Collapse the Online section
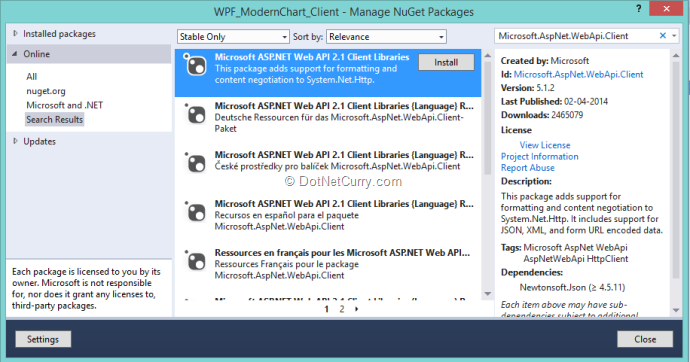This screenshot has width=690, height=362. (15, 54)
